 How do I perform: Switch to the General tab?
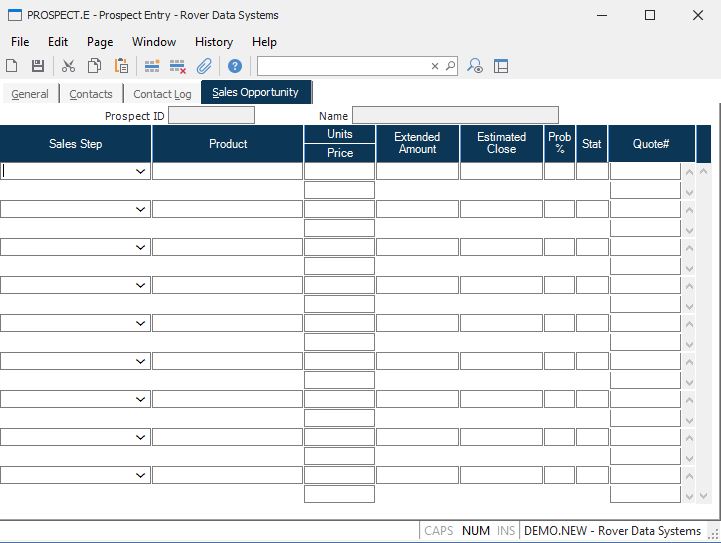click(30, 94)
